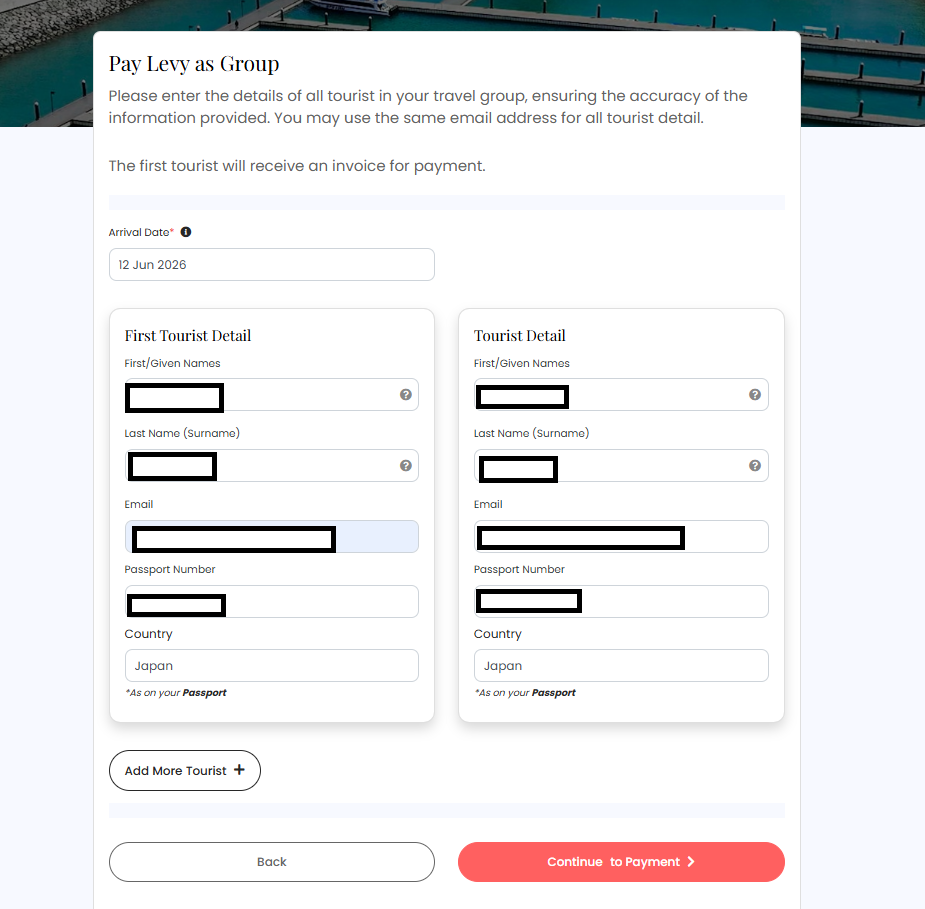Focus first tourist's Email field
925x909 pixels.
coord(272,536)
